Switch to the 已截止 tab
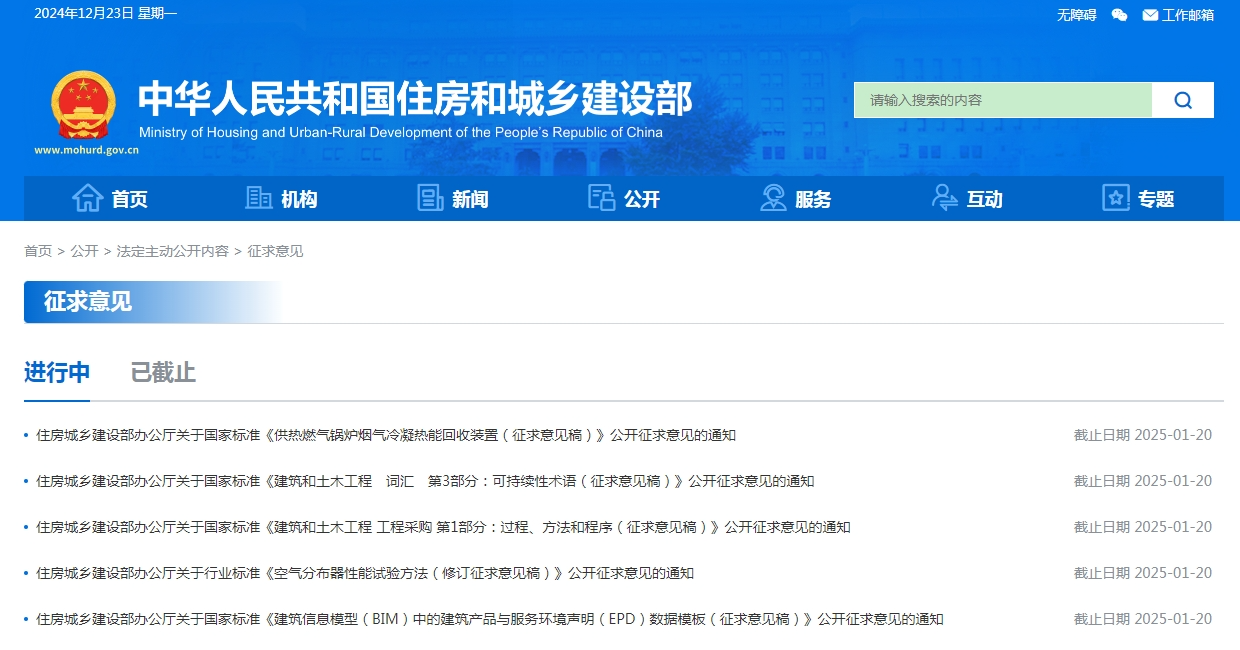The width and height of the screenshot is (1240, 650). tap(163, 373)
